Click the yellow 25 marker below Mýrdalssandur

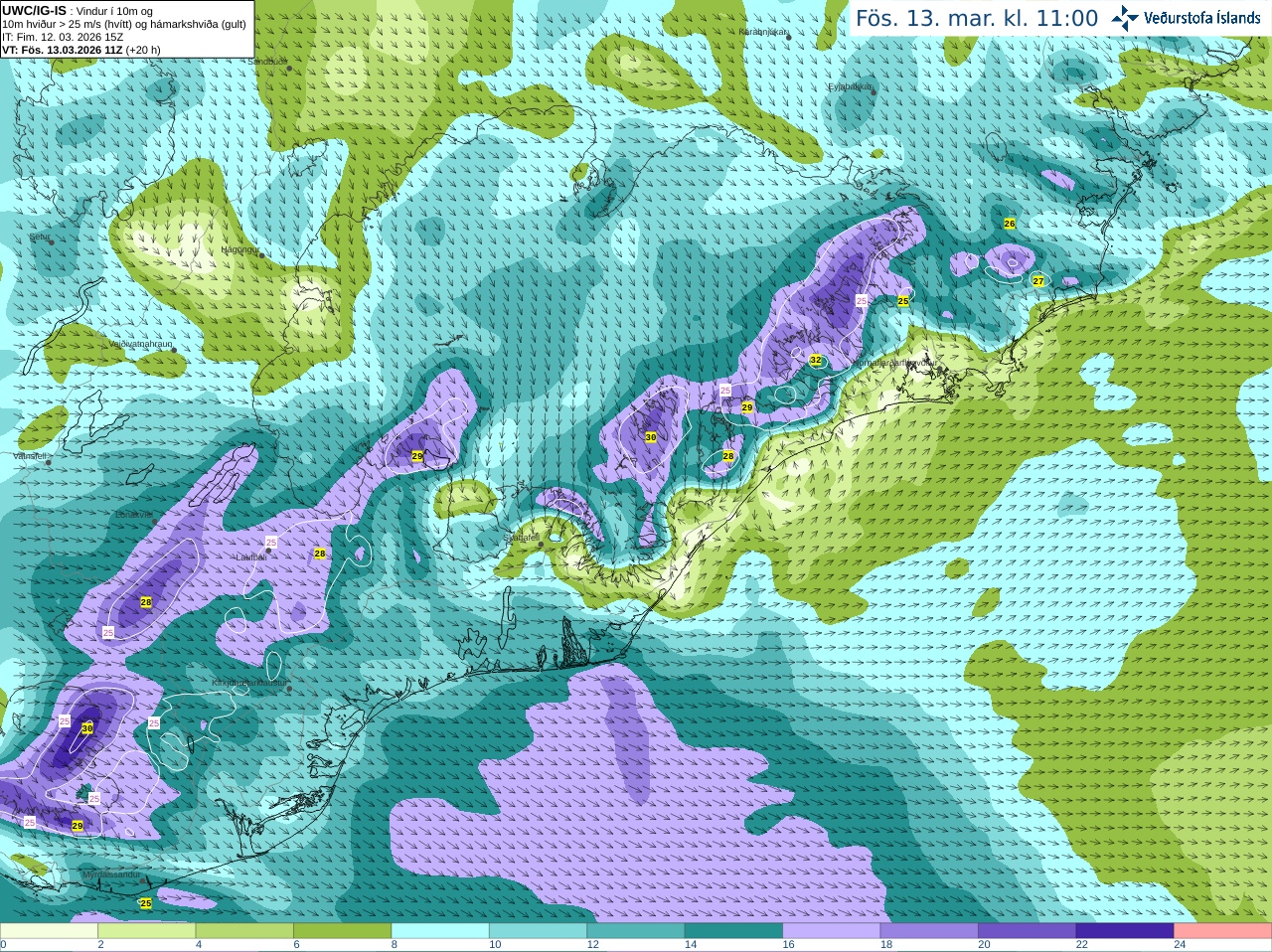[146, 903]
